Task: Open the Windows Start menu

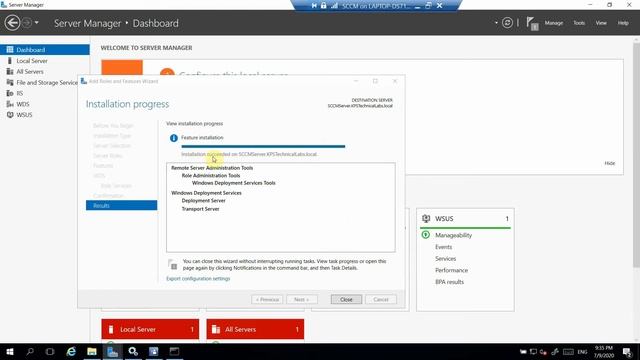Action: [10, 351]
